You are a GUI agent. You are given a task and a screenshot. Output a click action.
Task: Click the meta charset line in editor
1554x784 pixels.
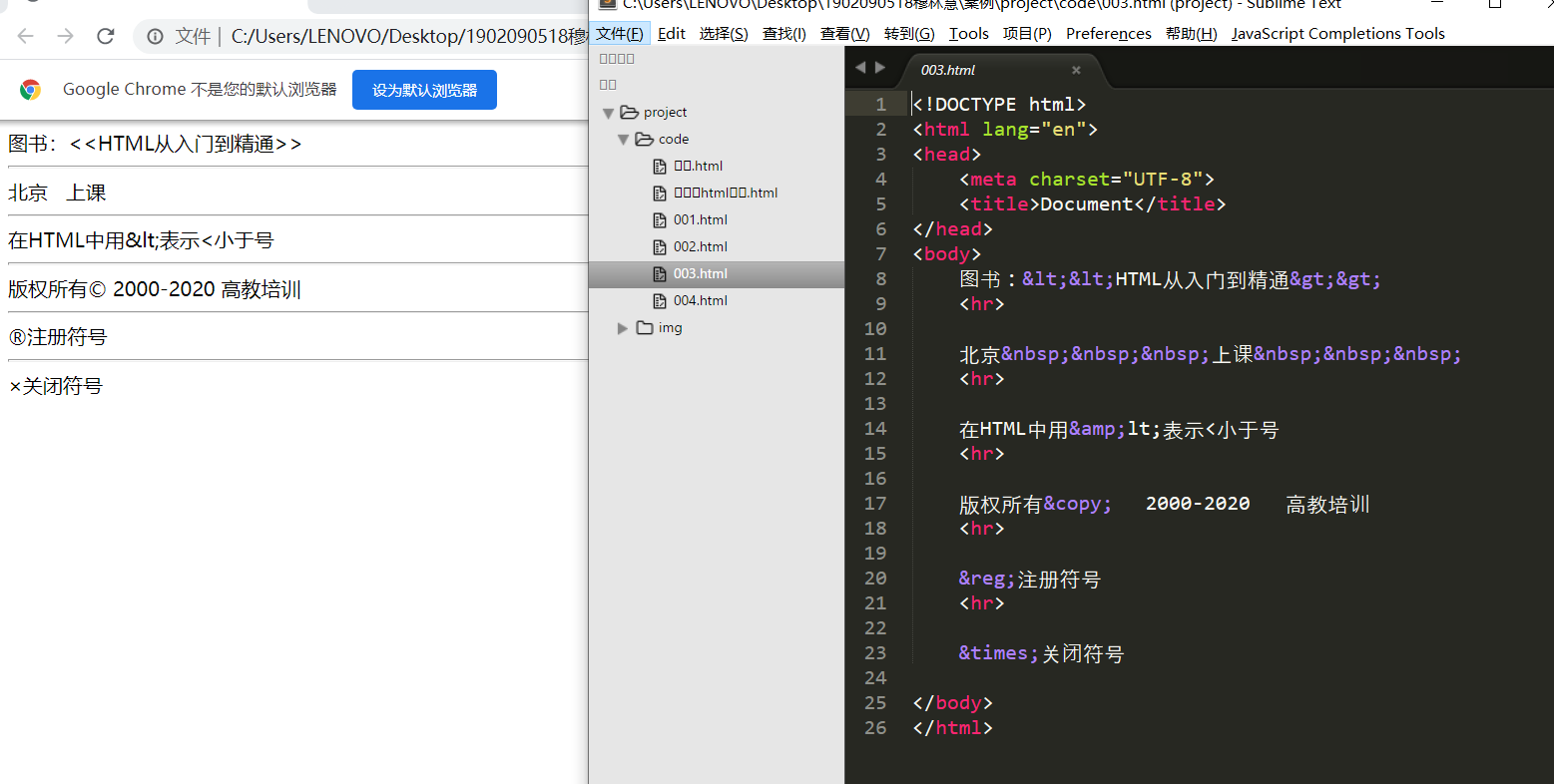[x=1087, y=180]
